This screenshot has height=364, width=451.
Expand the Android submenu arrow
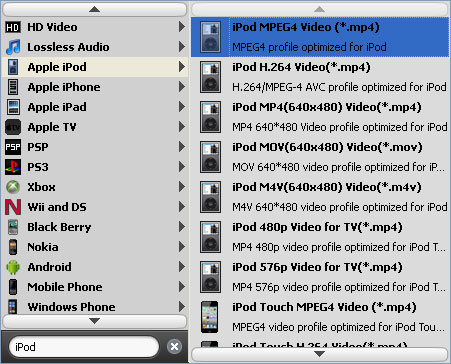(x=182, y=267)
